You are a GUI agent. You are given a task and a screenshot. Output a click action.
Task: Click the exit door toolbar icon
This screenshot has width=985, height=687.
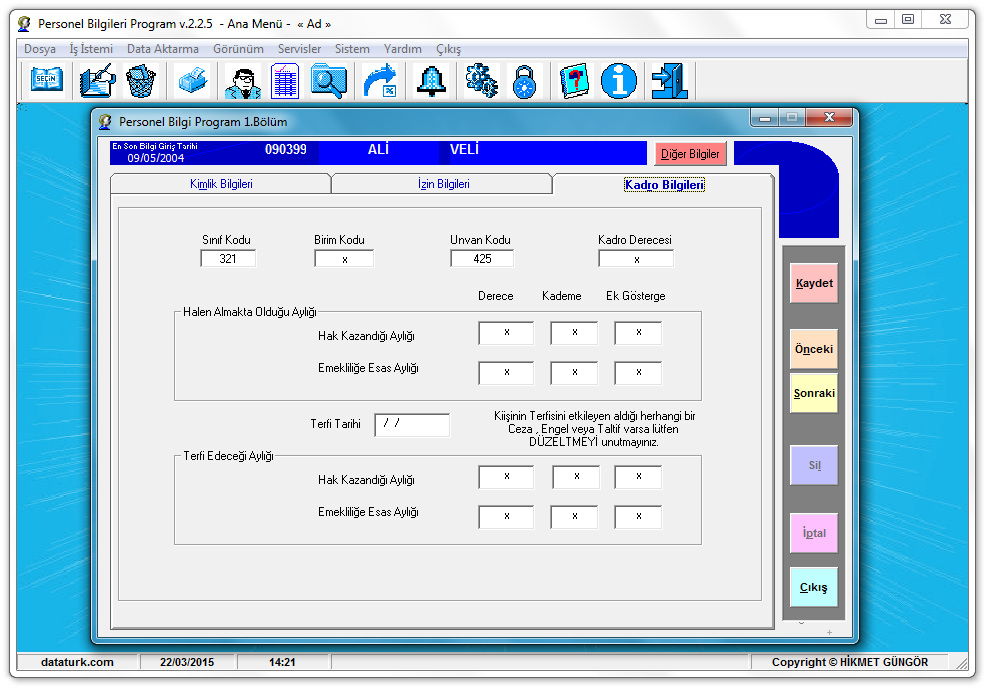pyautogui.click(x=670, y=81)
